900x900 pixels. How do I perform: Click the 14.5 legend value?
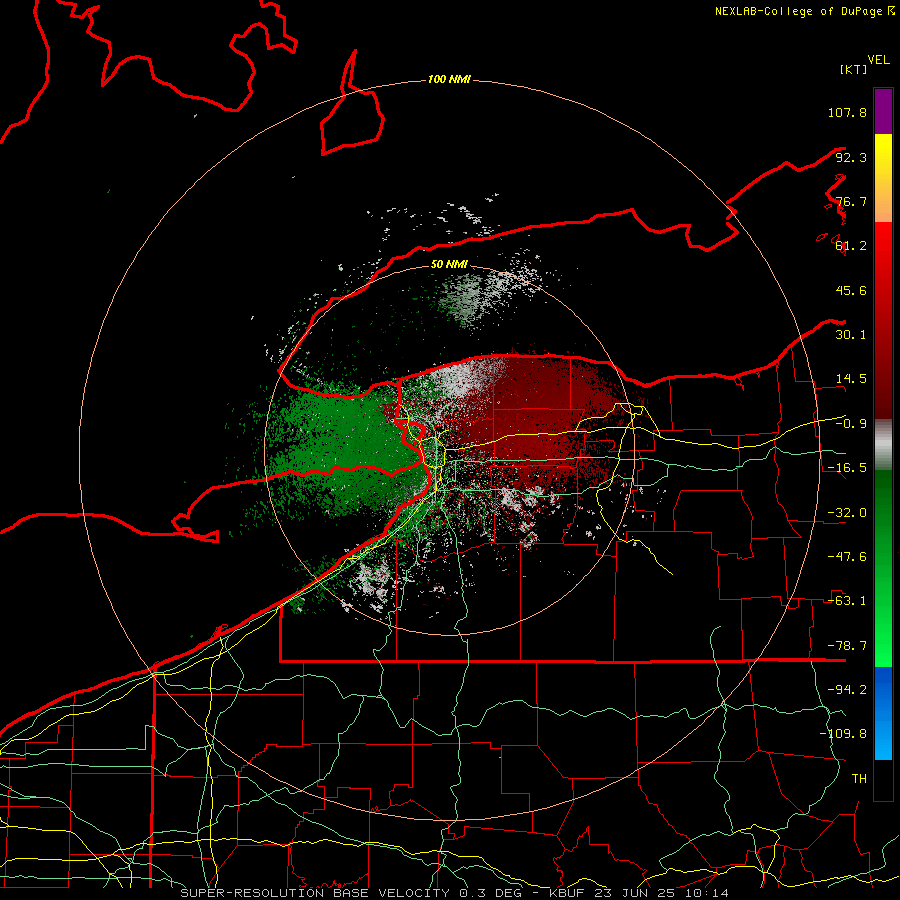tap(851, 379)
